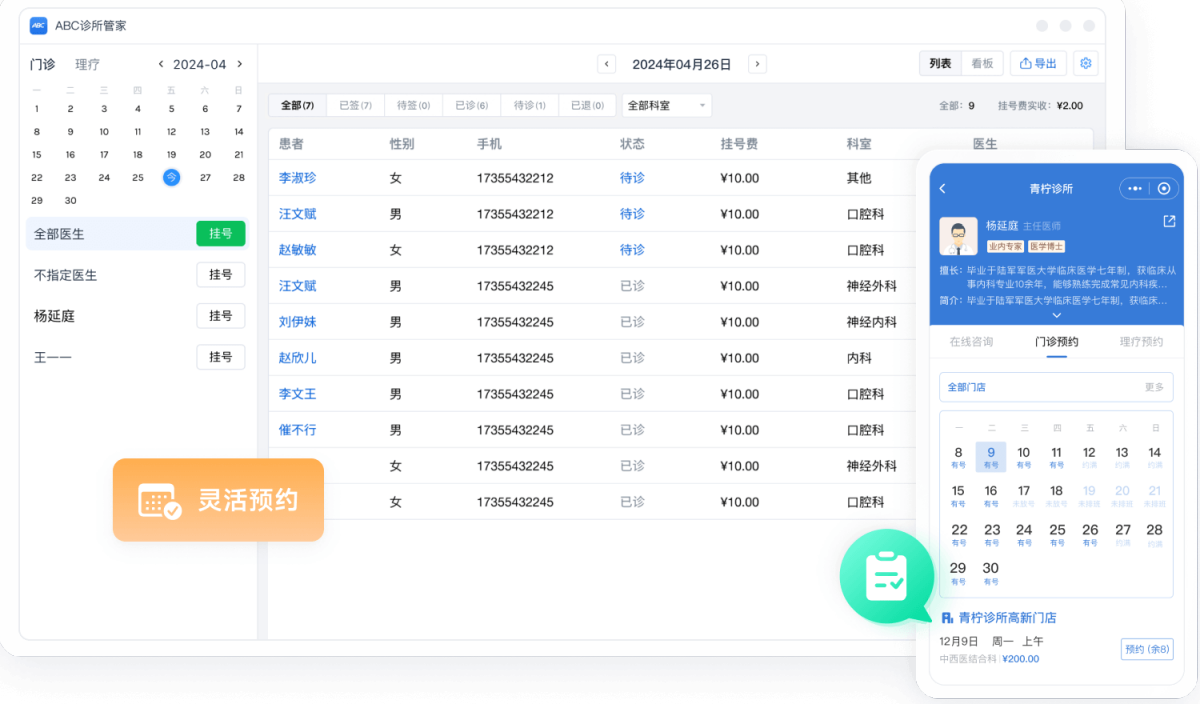The image size is (1200, 704).
Task: Open the settings gear icon
Action: click(x=1085, y=64)
